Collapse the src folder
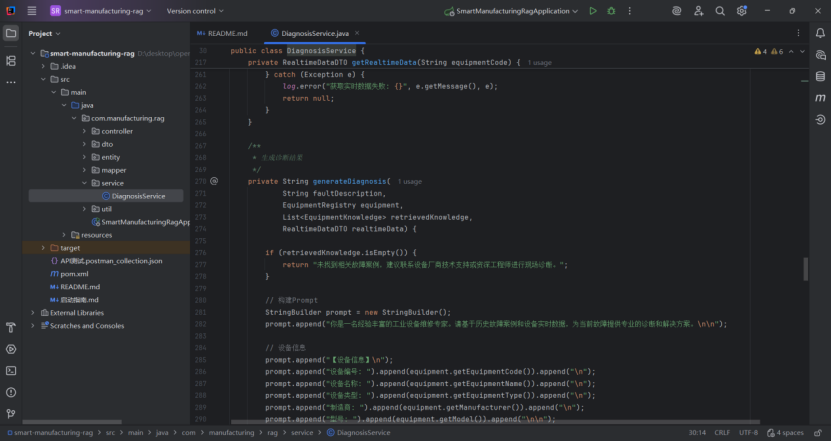831x442 pixels. point(43,79)
